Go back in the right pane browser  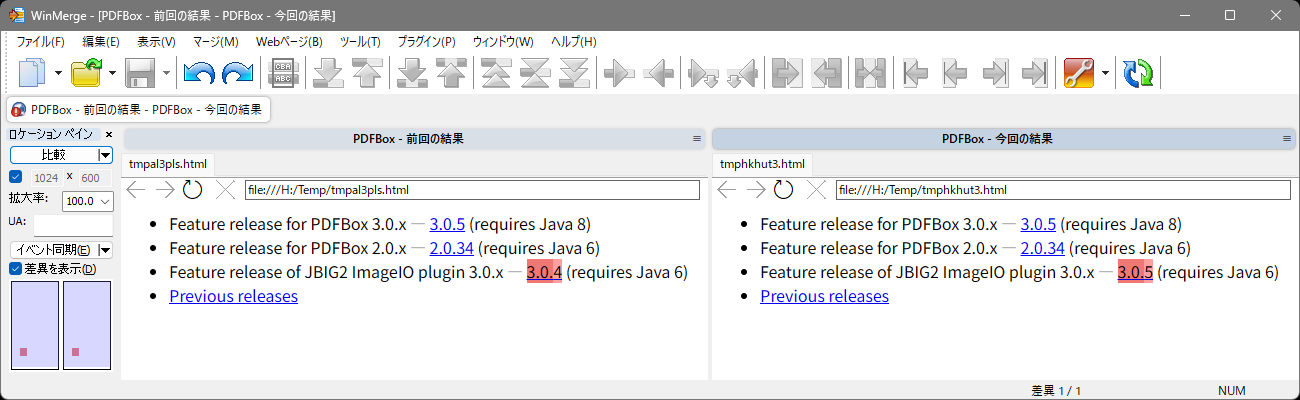point(727,189)
